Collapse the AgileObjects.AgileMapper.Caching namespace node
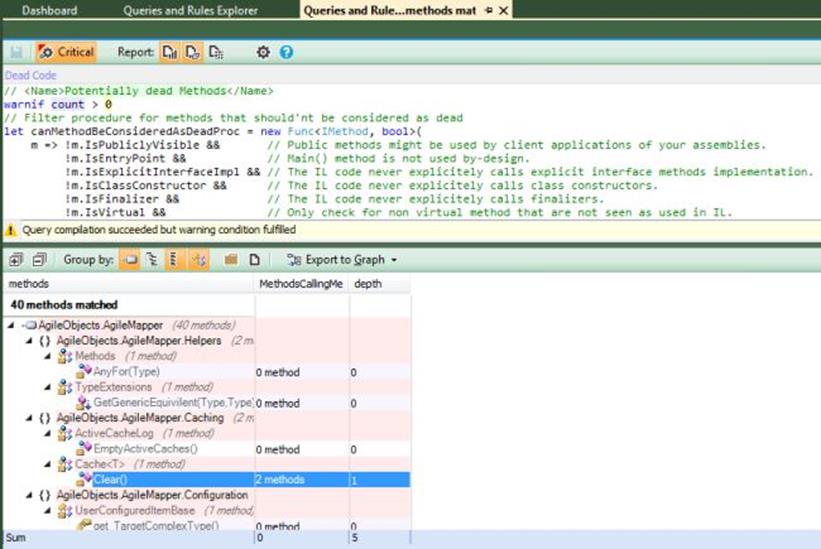This screenshot has height=549, width=821. (29, 418)
